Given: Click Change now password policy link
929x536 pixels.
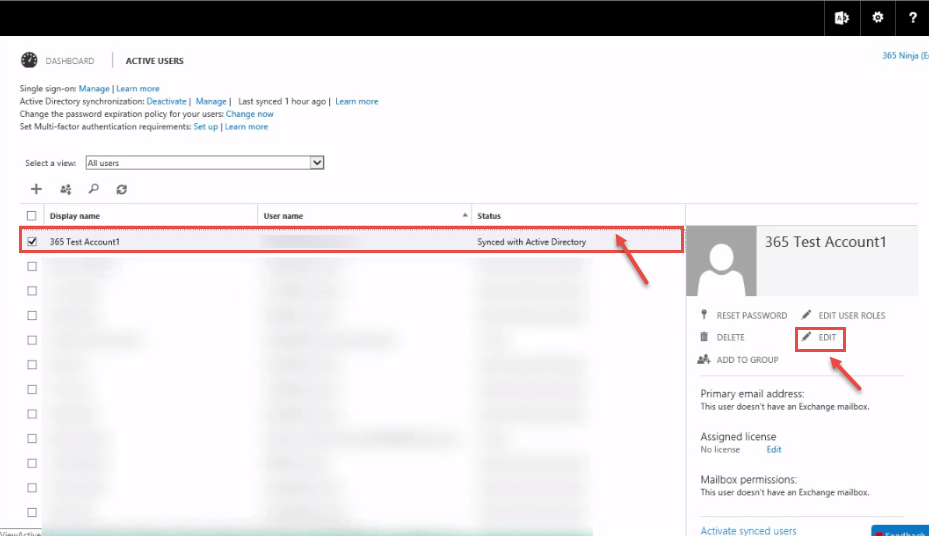Looking at the screenshot, I should [x=249, y=114].
